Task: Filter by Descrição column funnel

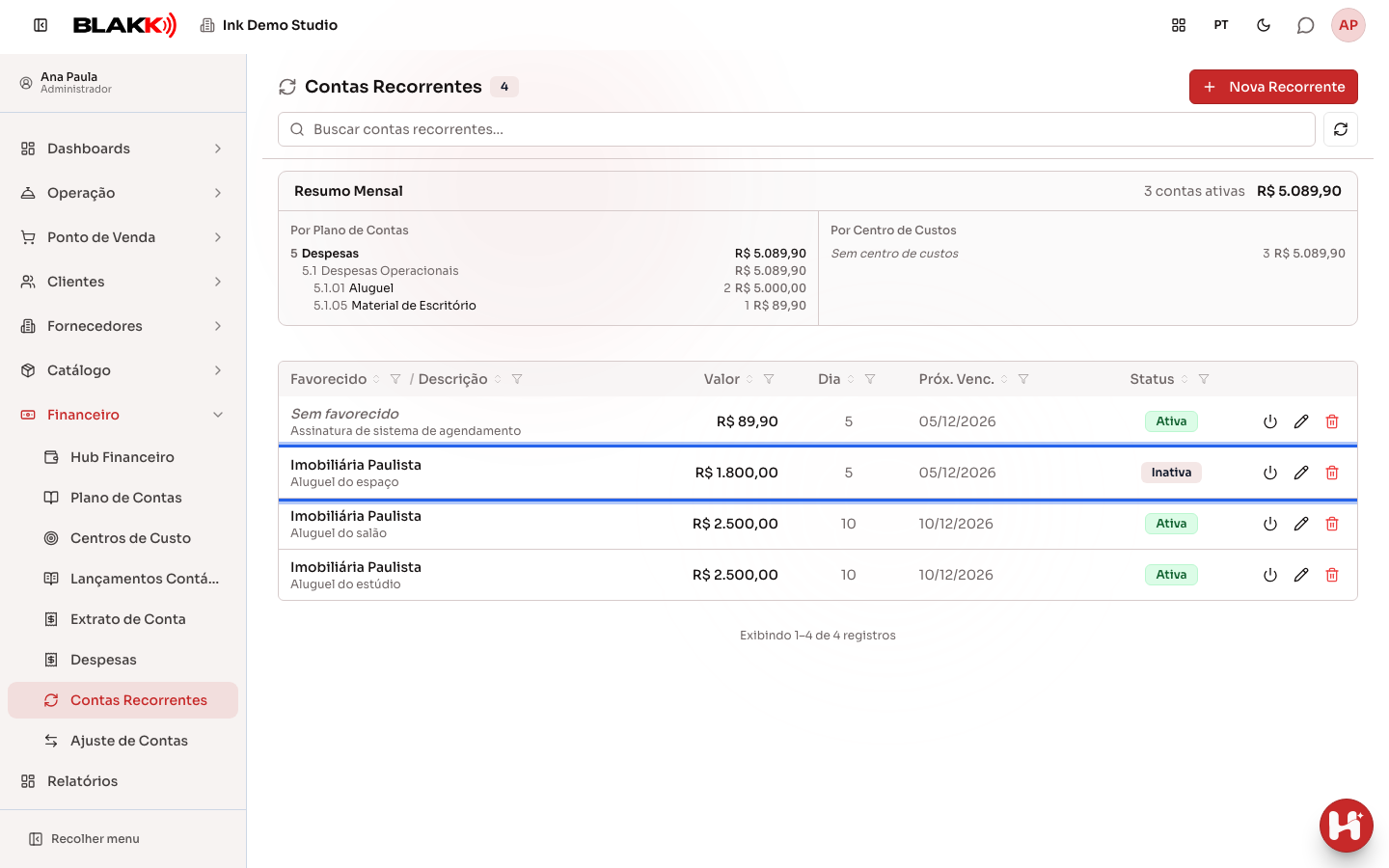Action: coord(517,379)
